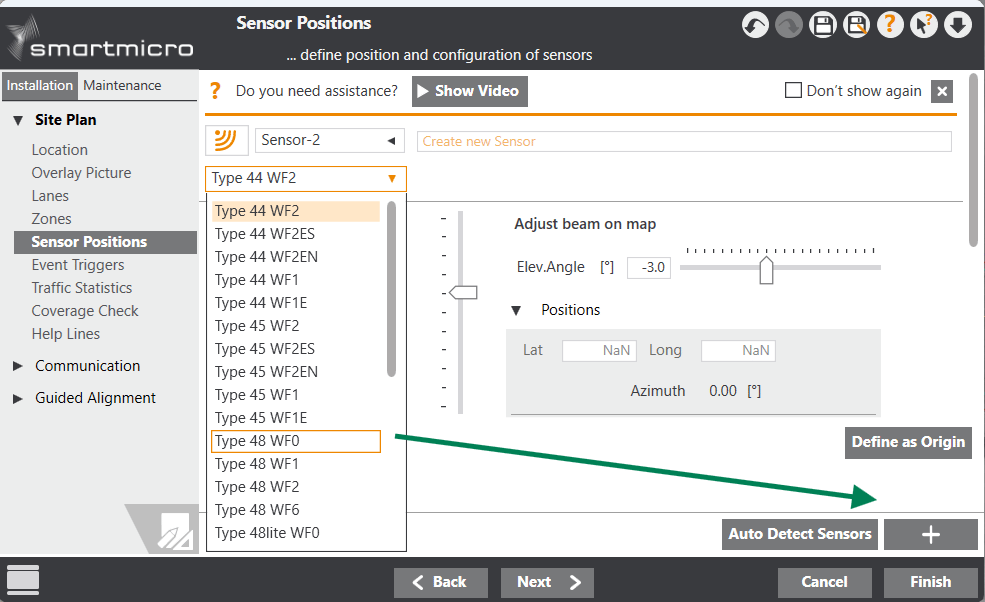The height and width of the screenshot is (602, 985).
Task: Click Auto Detect Sensors button
Action: (800, 534)
